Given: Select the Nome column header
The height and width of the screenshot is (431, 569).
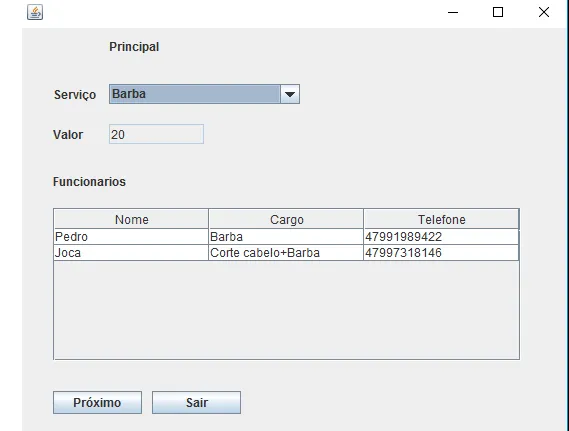Looking at the screenshot, I should (131, 219).
